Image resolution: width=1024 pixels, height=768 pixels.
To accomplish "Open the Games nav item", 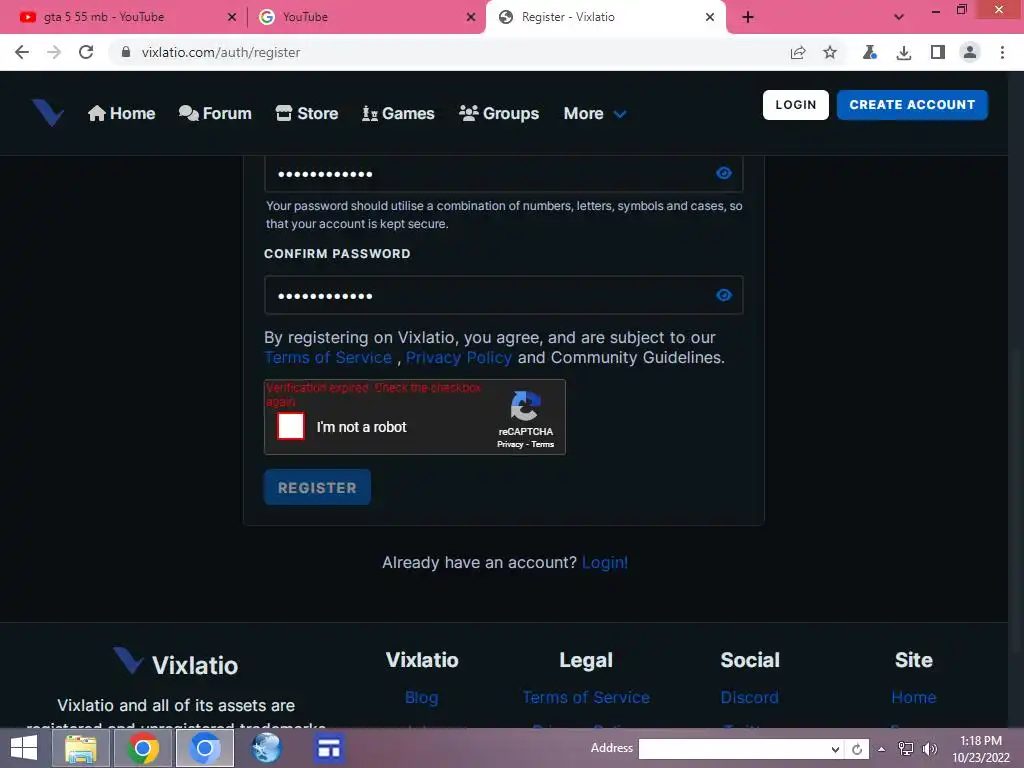I will pos(398,114).
